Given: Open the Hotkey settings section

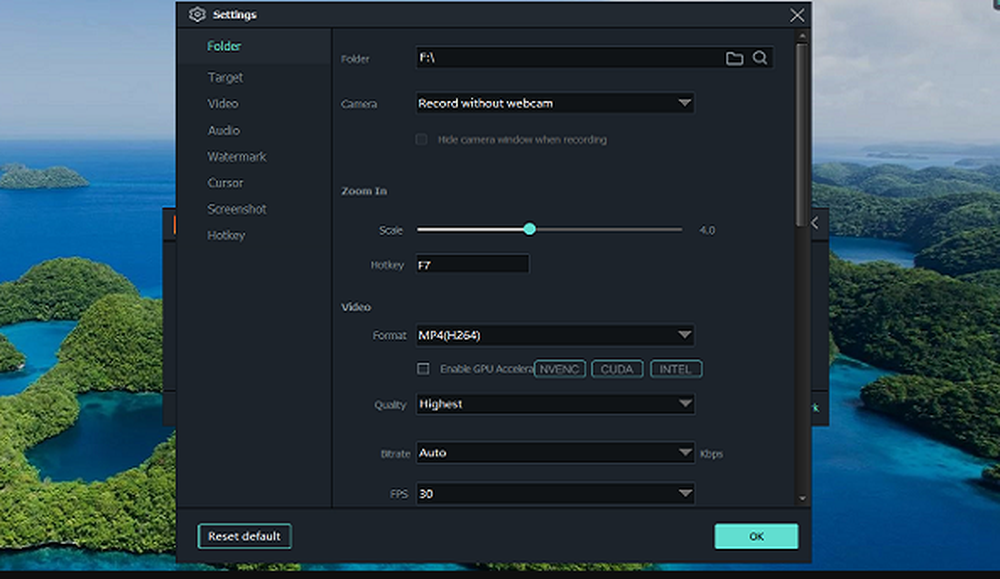Looking at the screenshot, I should tap(226, 236).
